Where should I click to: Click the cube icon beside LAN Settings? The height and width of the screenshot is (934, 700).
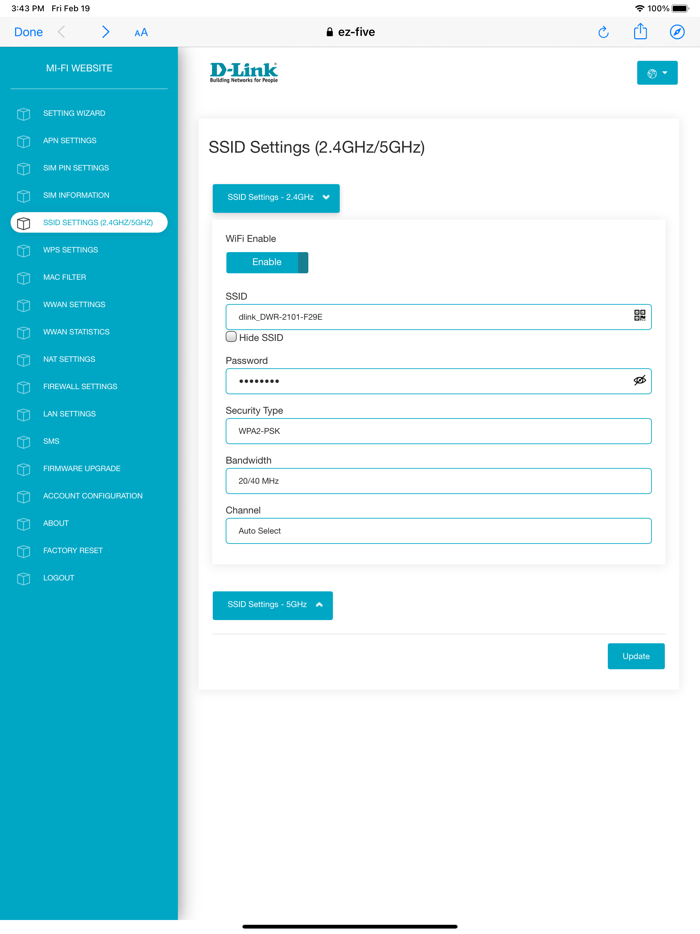click(23, 415)
